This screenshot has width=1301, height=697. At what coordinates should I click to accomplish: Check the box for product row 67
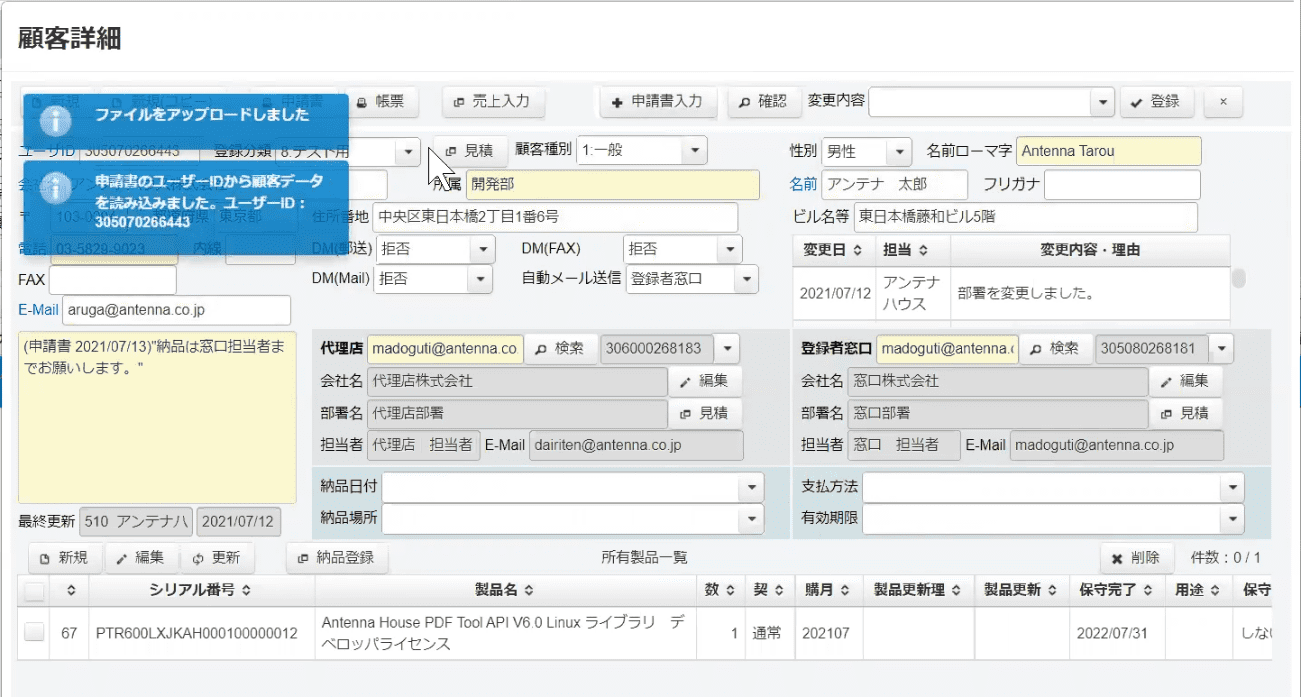[x=34, y=632]
